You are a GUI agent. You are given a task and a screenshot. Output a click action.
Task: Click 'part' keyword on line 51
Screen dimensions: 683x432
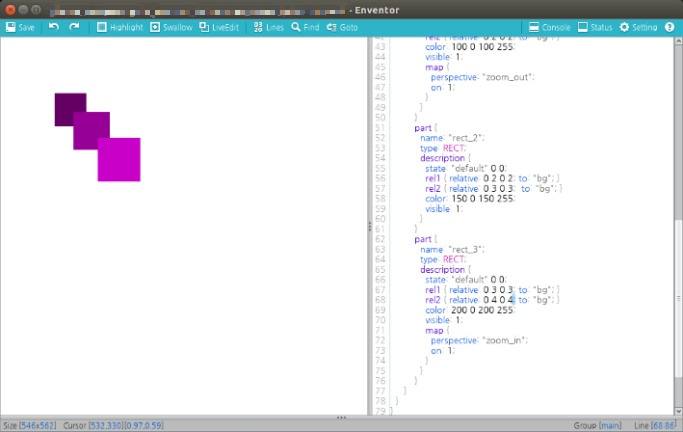point(423,128)
